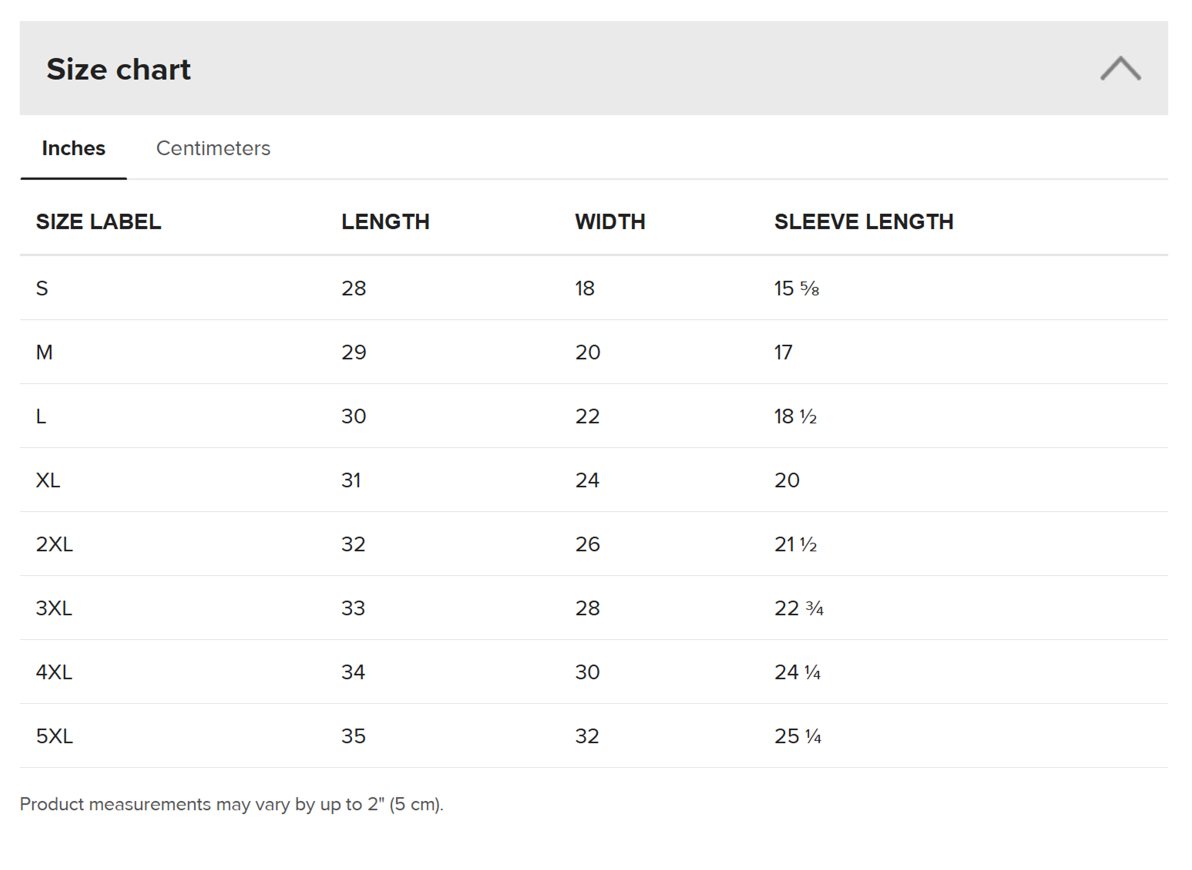Click the 22 ¾ sleeve length value
This screenshot has width=1192, height=870.
point(799,609)
